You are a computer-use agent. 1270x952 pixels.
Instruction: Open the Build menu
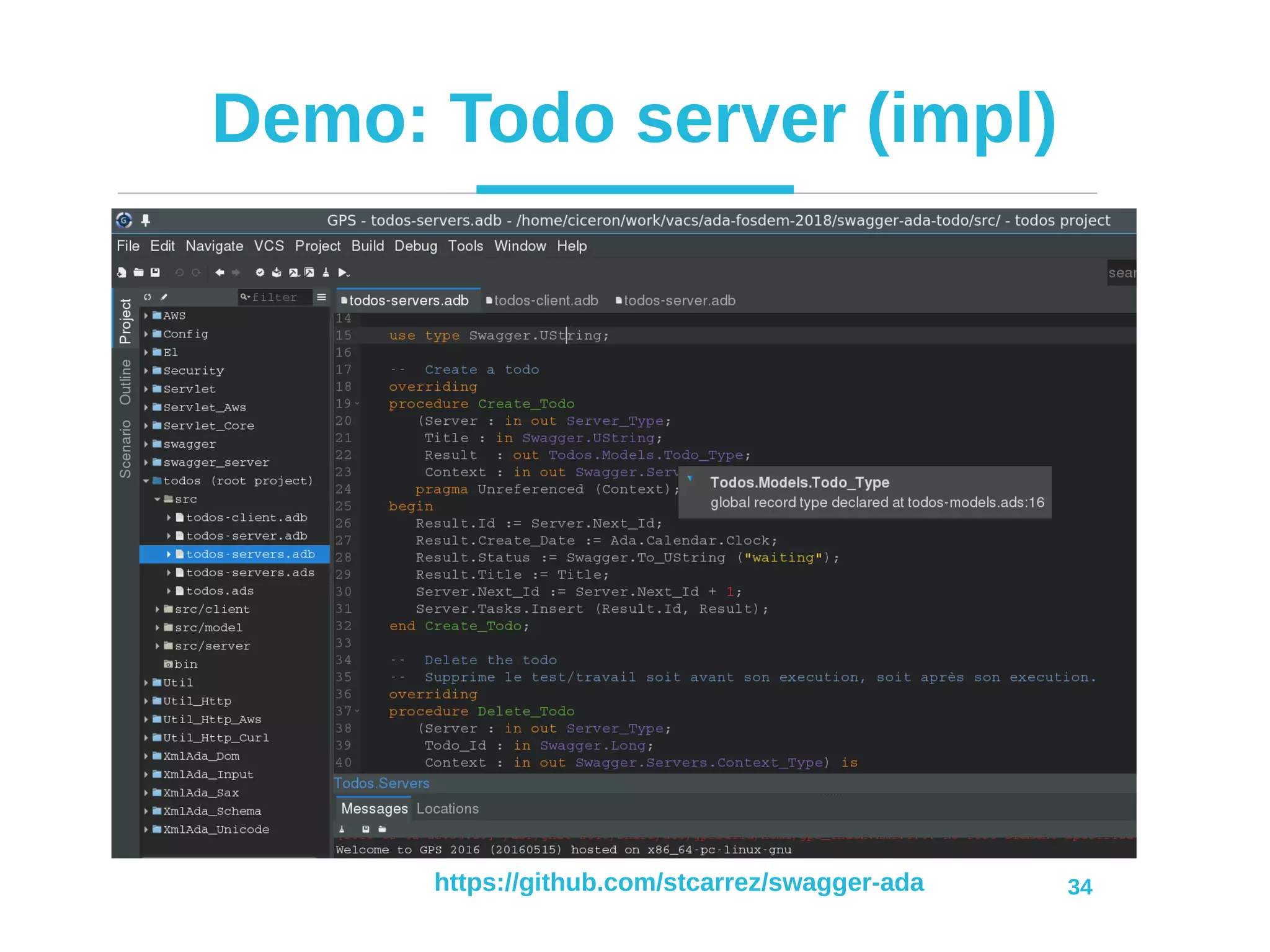coord(368,246)
